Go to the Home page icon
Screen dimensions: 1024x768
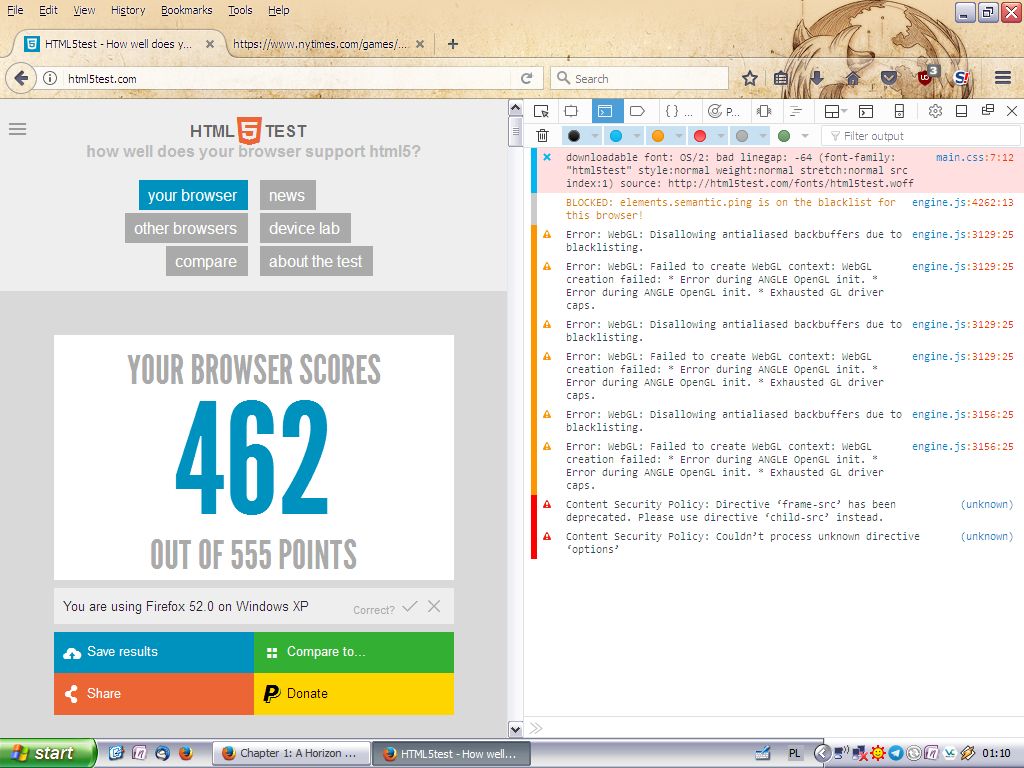pos(852,78)
